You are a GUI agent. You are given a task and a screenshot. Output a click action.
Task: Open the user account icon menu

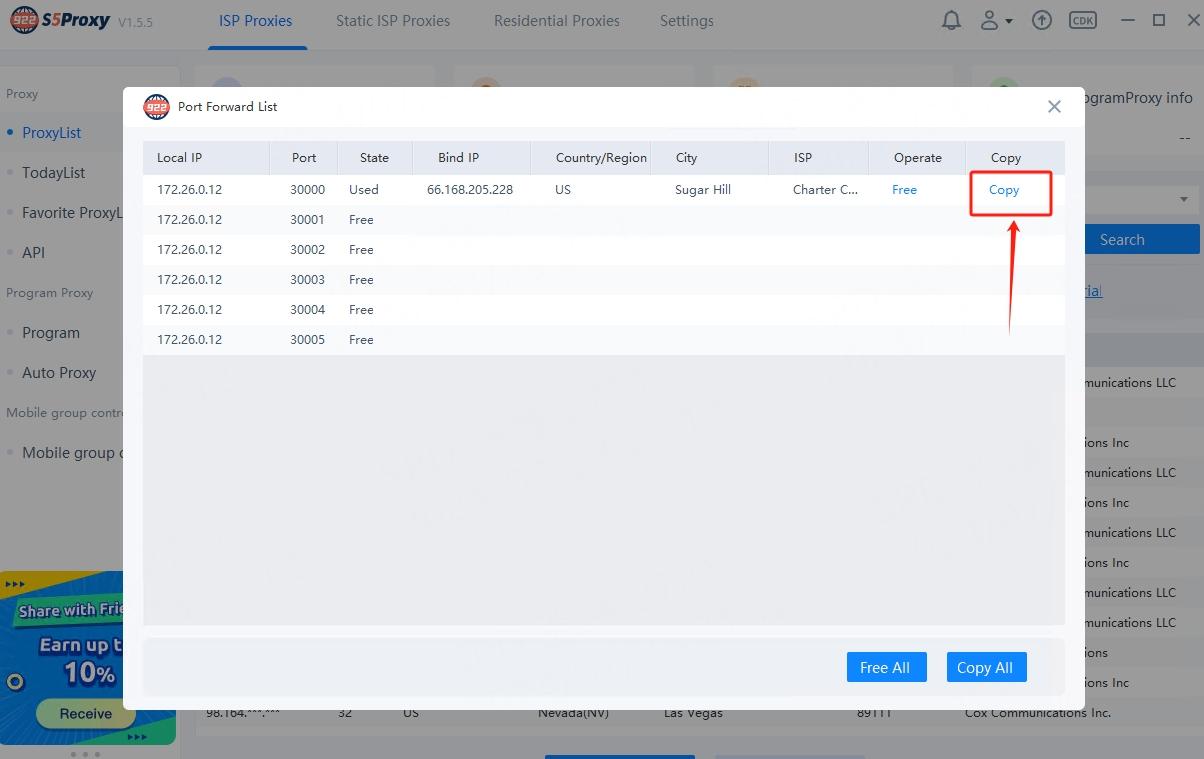(x=996, y=21)
